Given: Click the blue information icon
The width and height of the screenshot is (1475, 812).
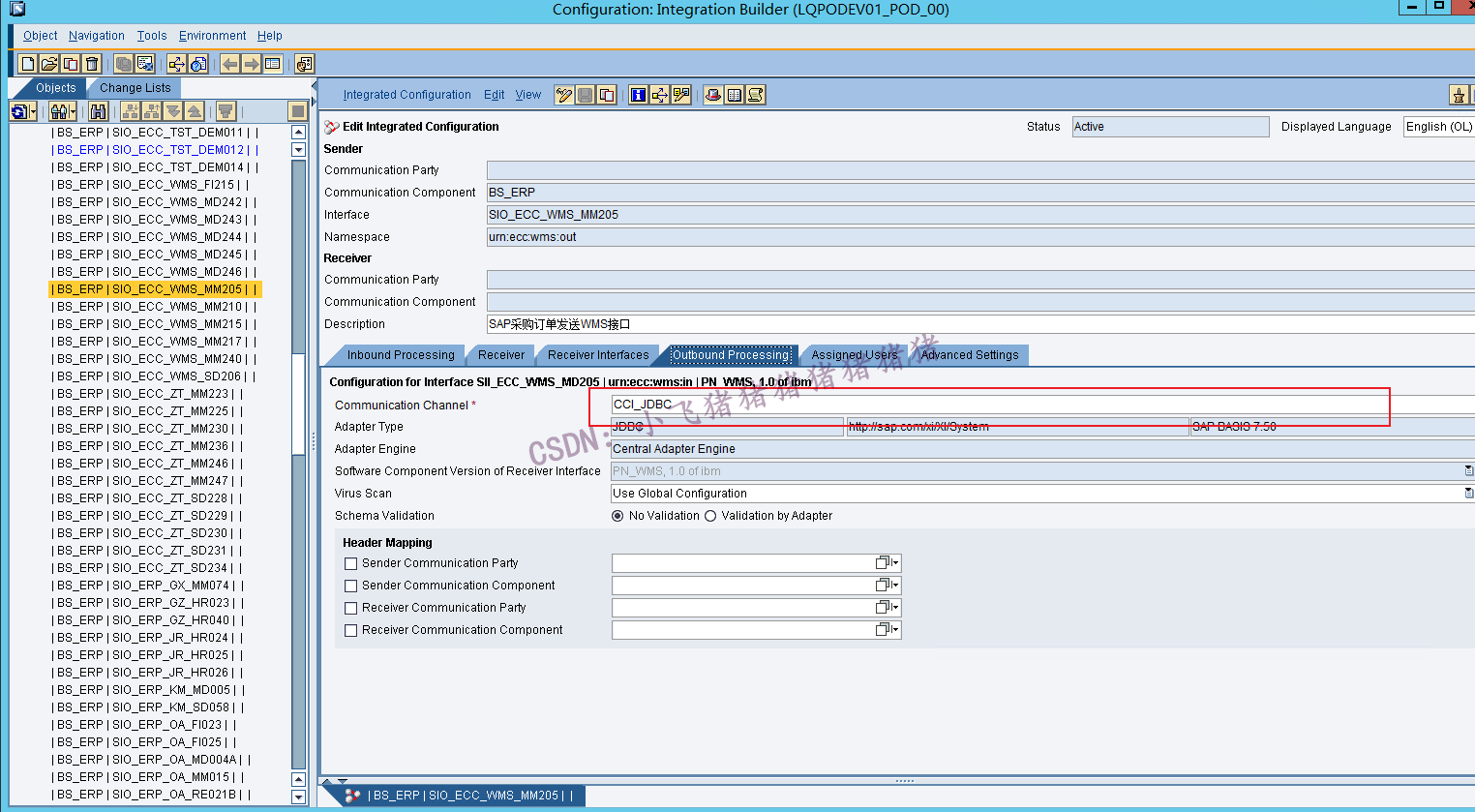Looking at the screenshot, I should point(638,95).
